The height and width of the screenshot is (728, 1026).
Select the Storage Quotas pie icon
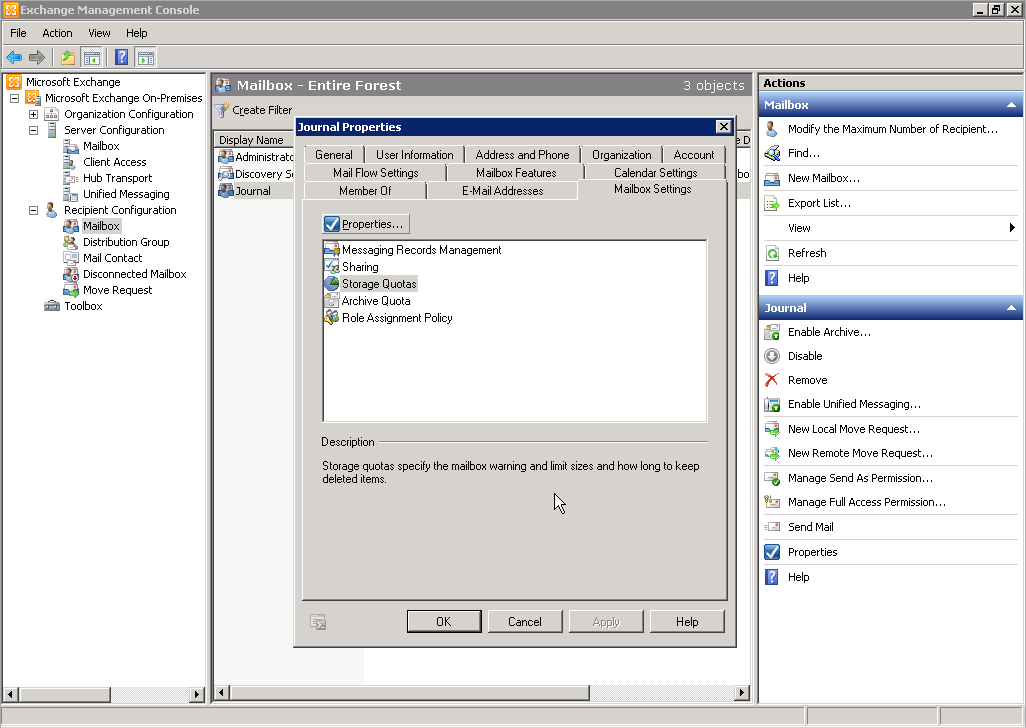coord(332,284)
